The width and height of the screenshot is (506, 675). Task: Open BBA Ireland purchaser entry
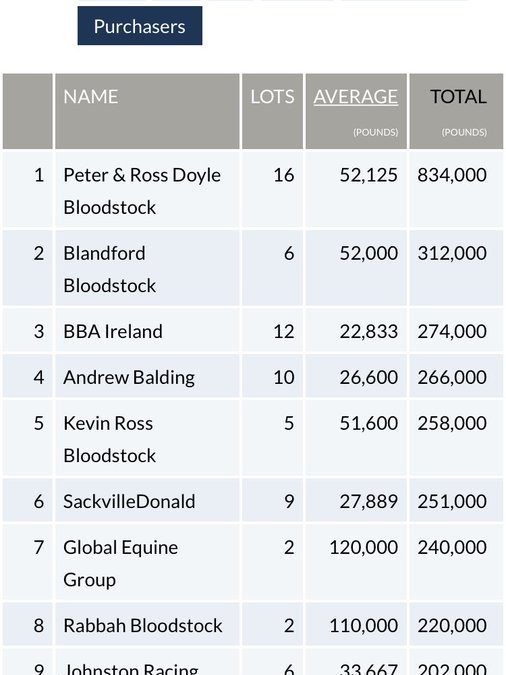click(113, 331)
